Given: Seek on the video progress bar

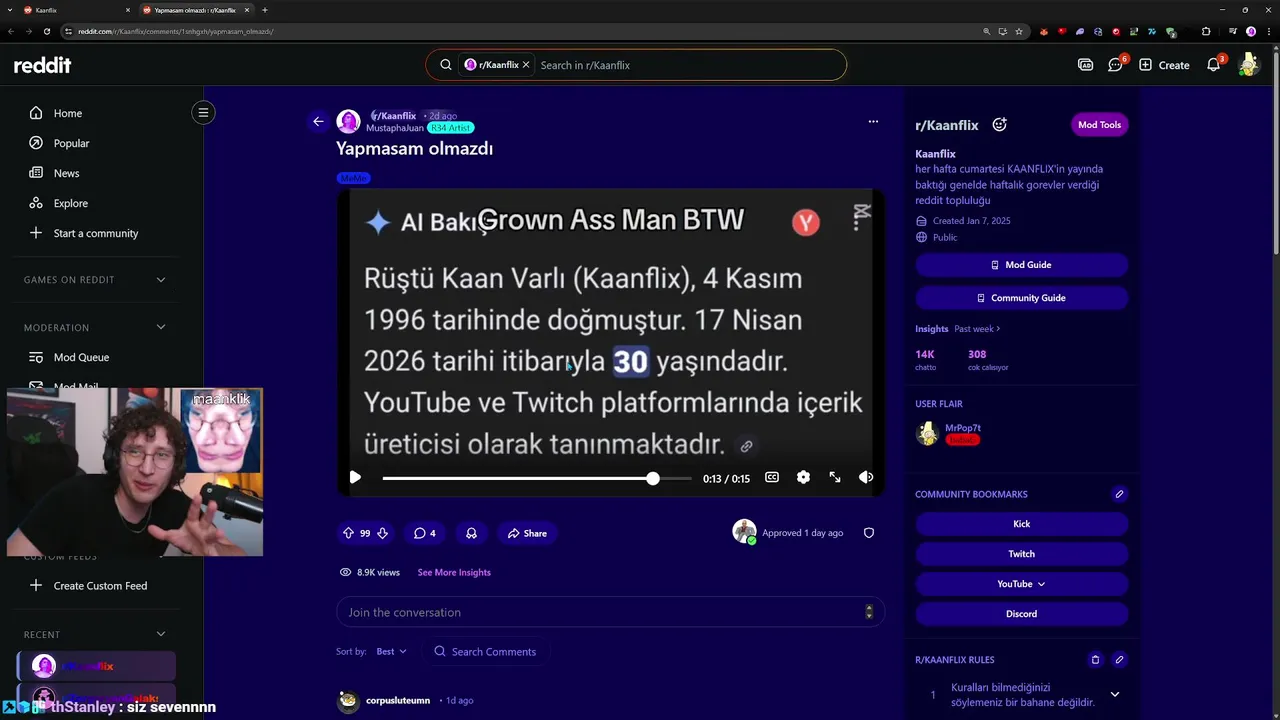Looking at the screenshot, I should [x=536, y=478].
